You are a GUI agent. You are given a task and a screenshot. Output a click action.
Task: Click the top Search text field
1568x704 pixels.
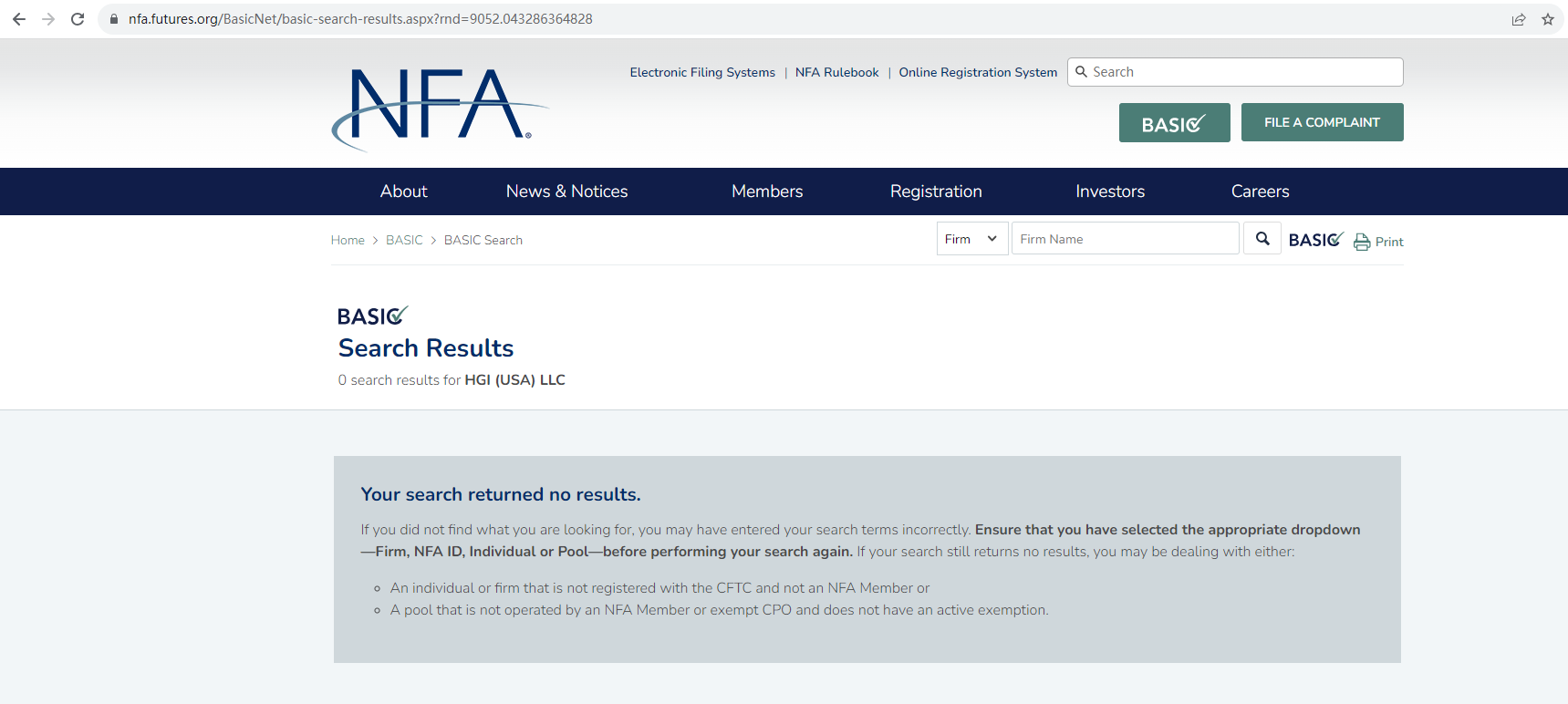coord(1235,72)
